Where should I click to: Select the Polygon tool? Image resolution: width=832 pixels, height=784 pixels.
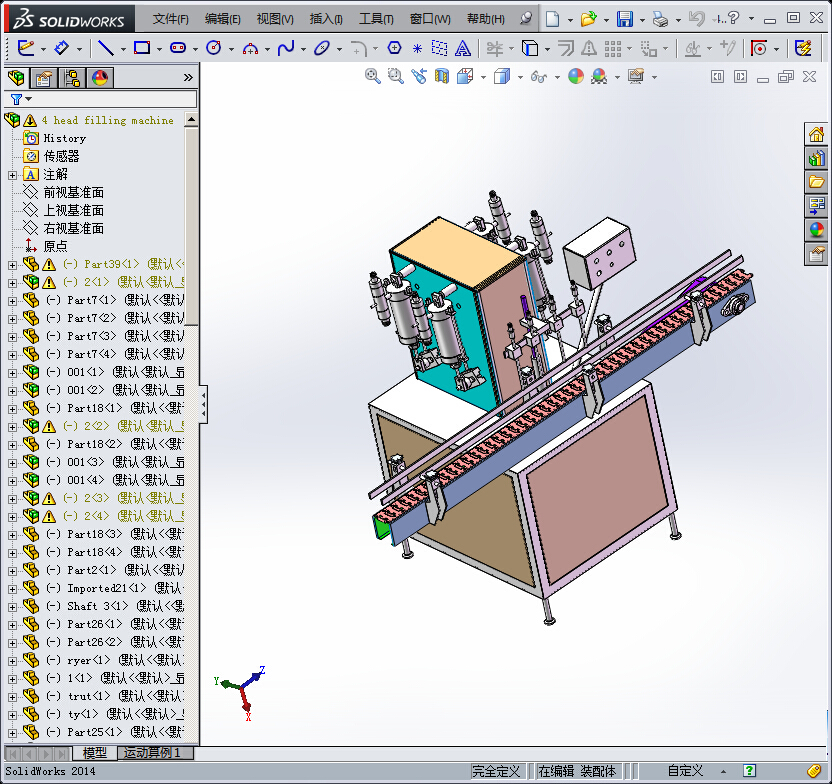394,48
